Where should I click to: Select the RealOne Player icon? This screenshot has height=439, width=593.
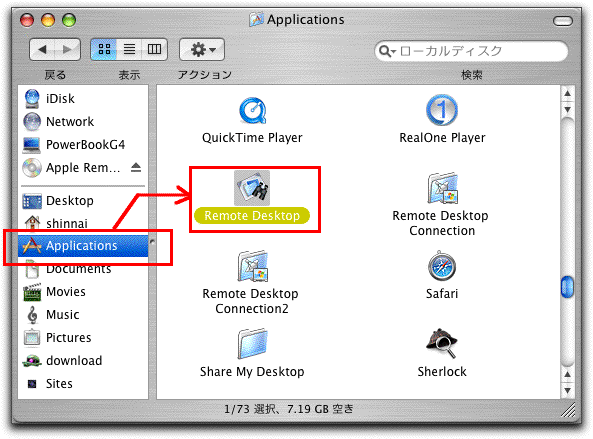[x=442, y=110]
